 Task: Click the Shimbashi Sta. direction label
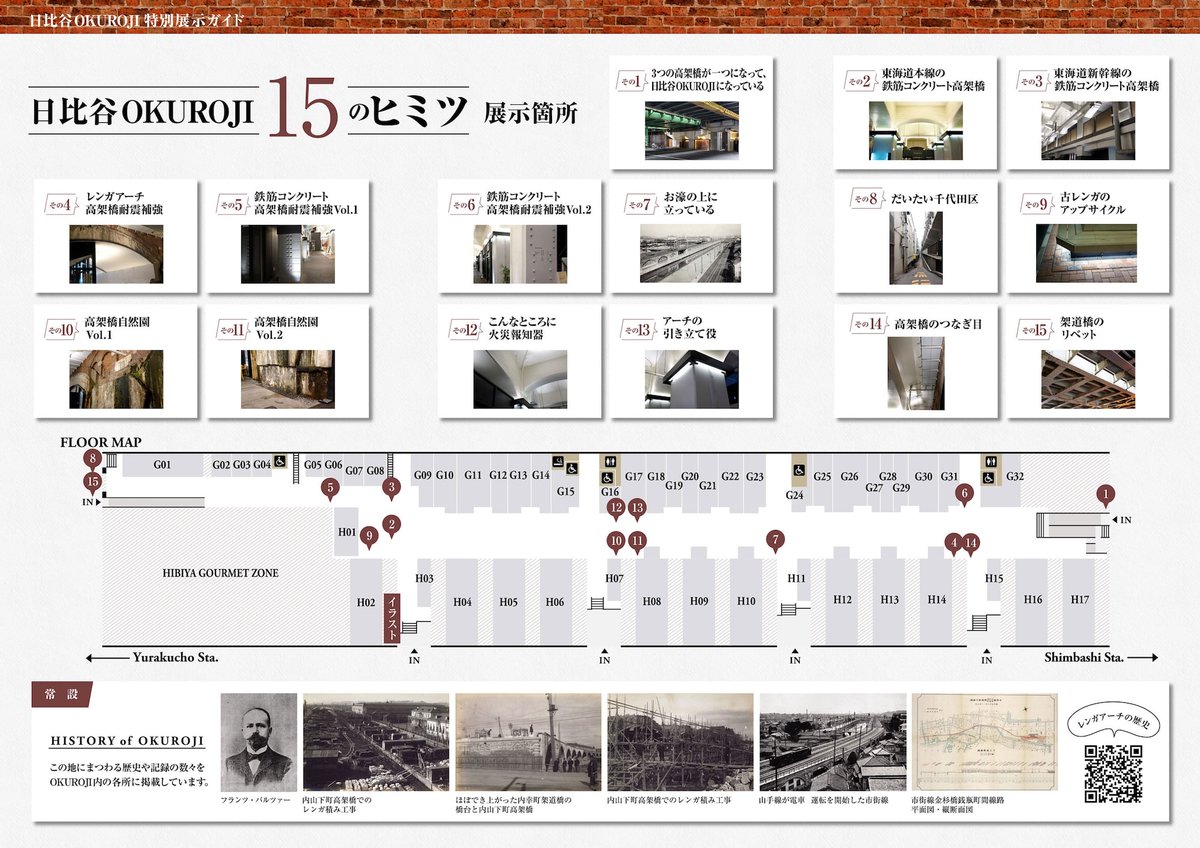pyautogui.click(x=1085, y=657)
